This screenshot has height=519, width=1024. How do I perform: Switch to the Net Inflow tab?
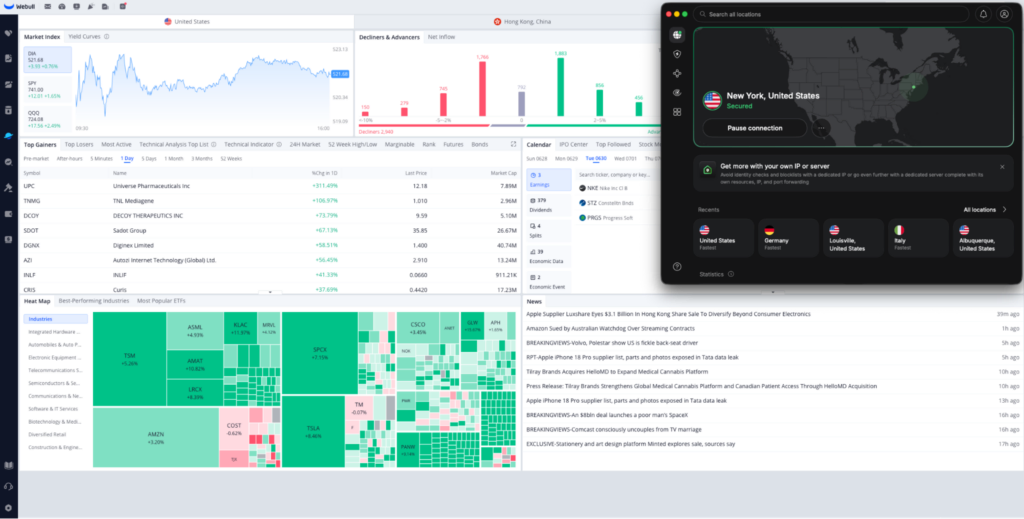click(x=441, y=37)
